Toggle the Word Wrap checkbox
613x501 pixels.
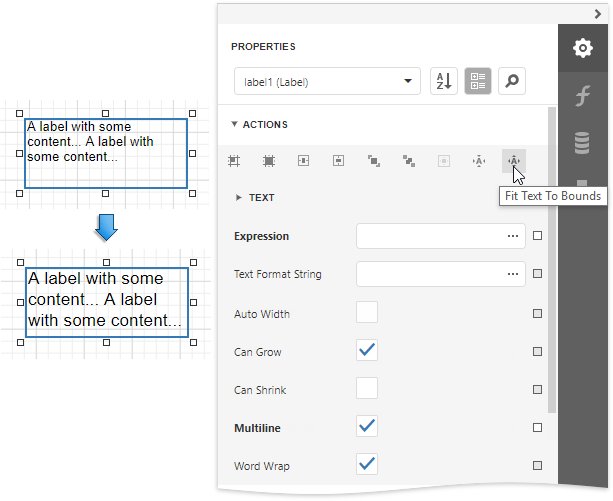367,464
